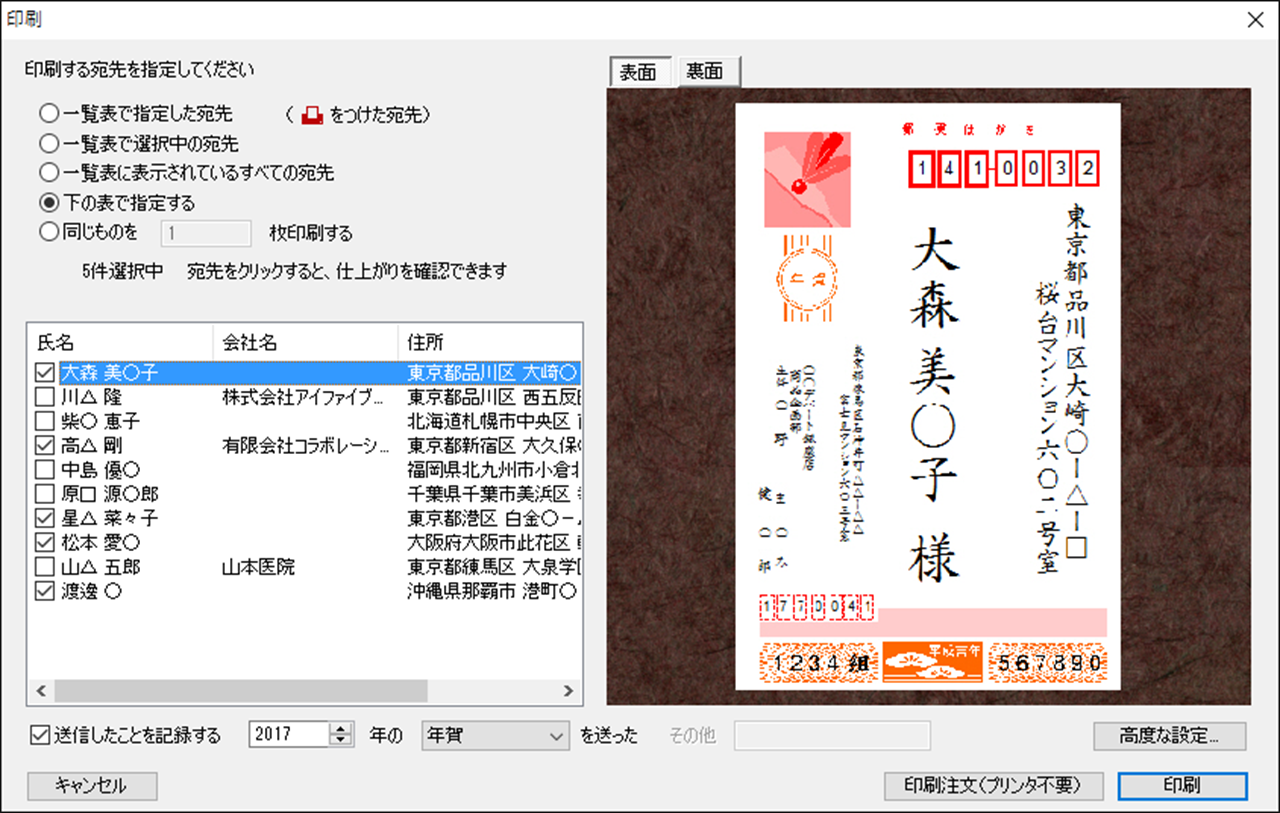Viewport: 1280px width, 813px height.
Task: Select radio '一覧表で選択中の宛先'
Action: tap(49, 144)
